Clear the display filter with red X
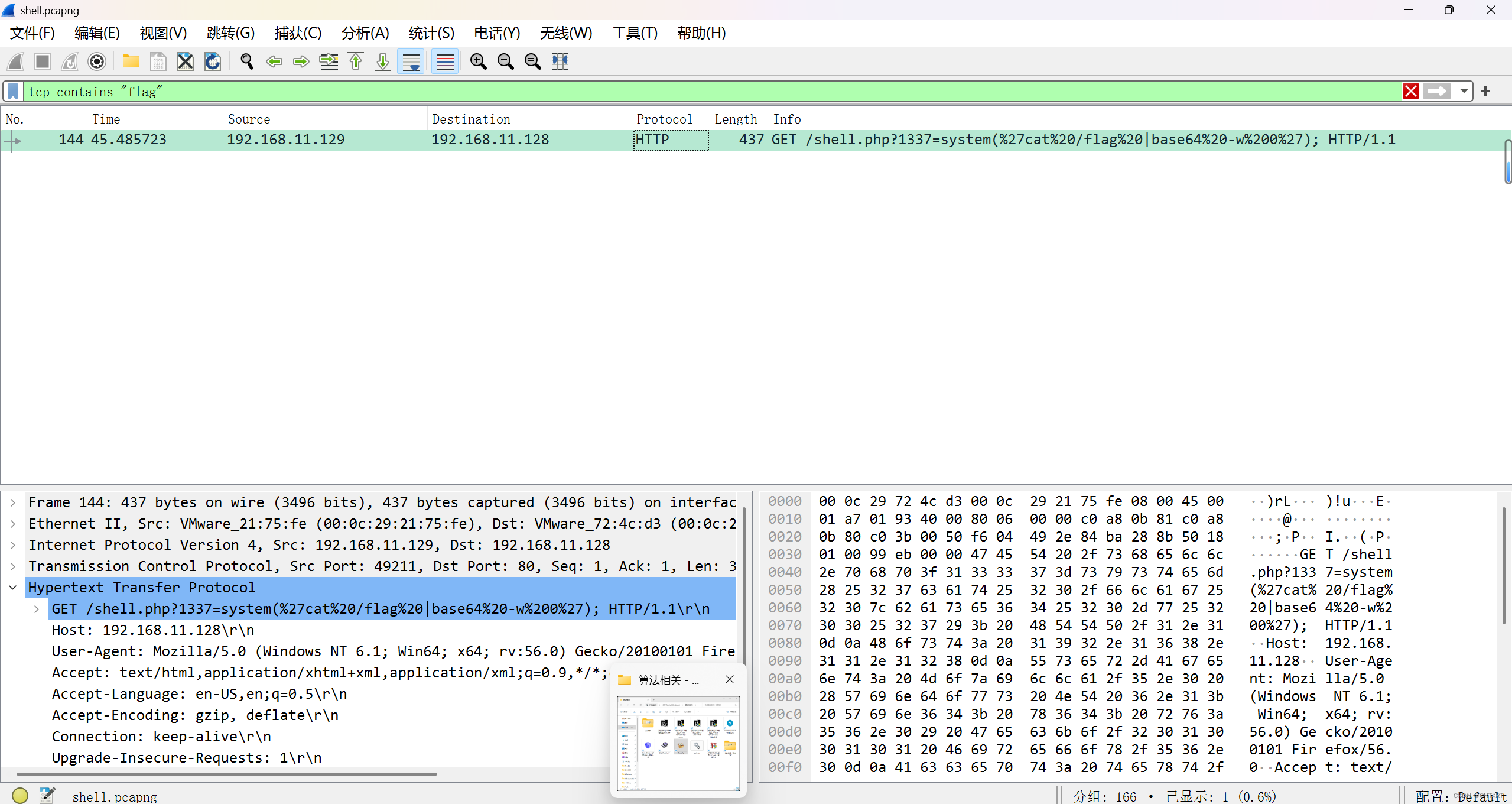This screenshot has width=1512, height=804. pyautogui.click(x=1410, y=91)
